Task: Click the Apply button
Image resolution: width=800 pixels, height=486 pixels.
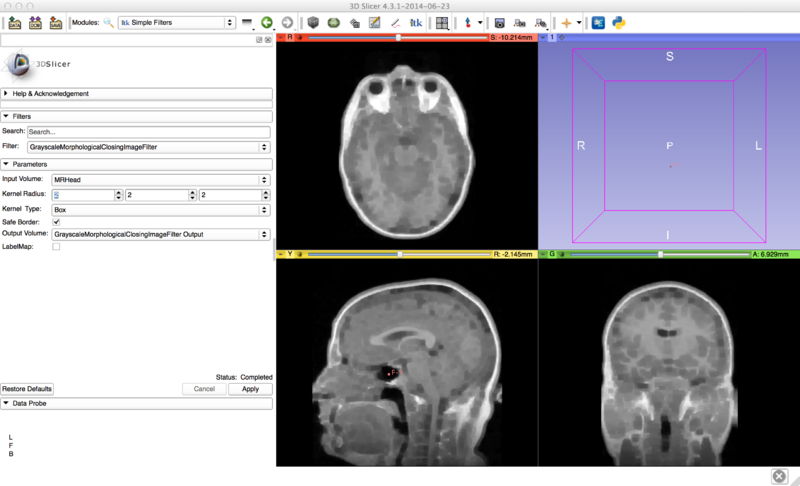Action: (x=250, y=389)
